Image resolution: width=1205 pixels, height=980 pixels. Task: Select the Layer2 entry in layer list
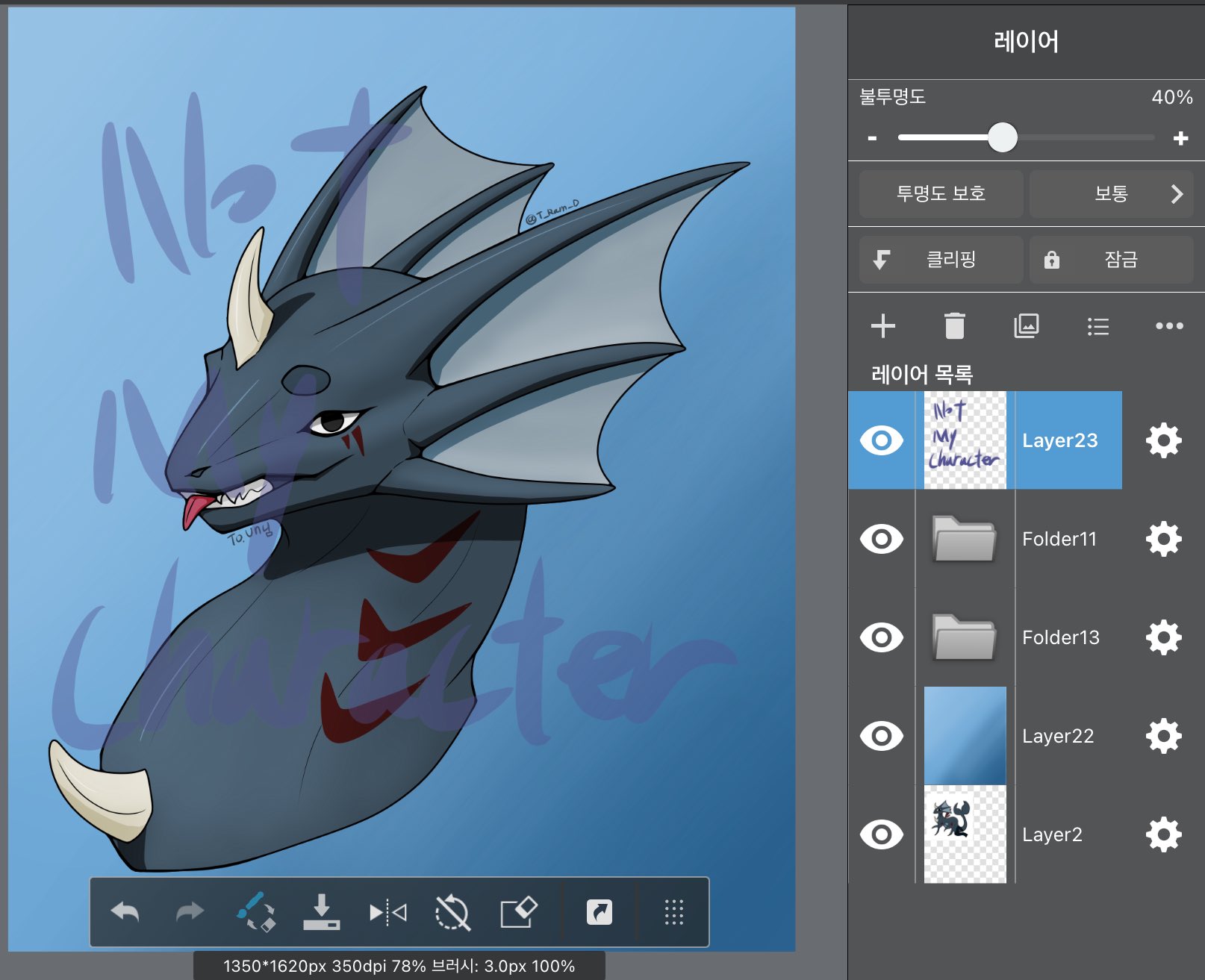coord(1051,834)
